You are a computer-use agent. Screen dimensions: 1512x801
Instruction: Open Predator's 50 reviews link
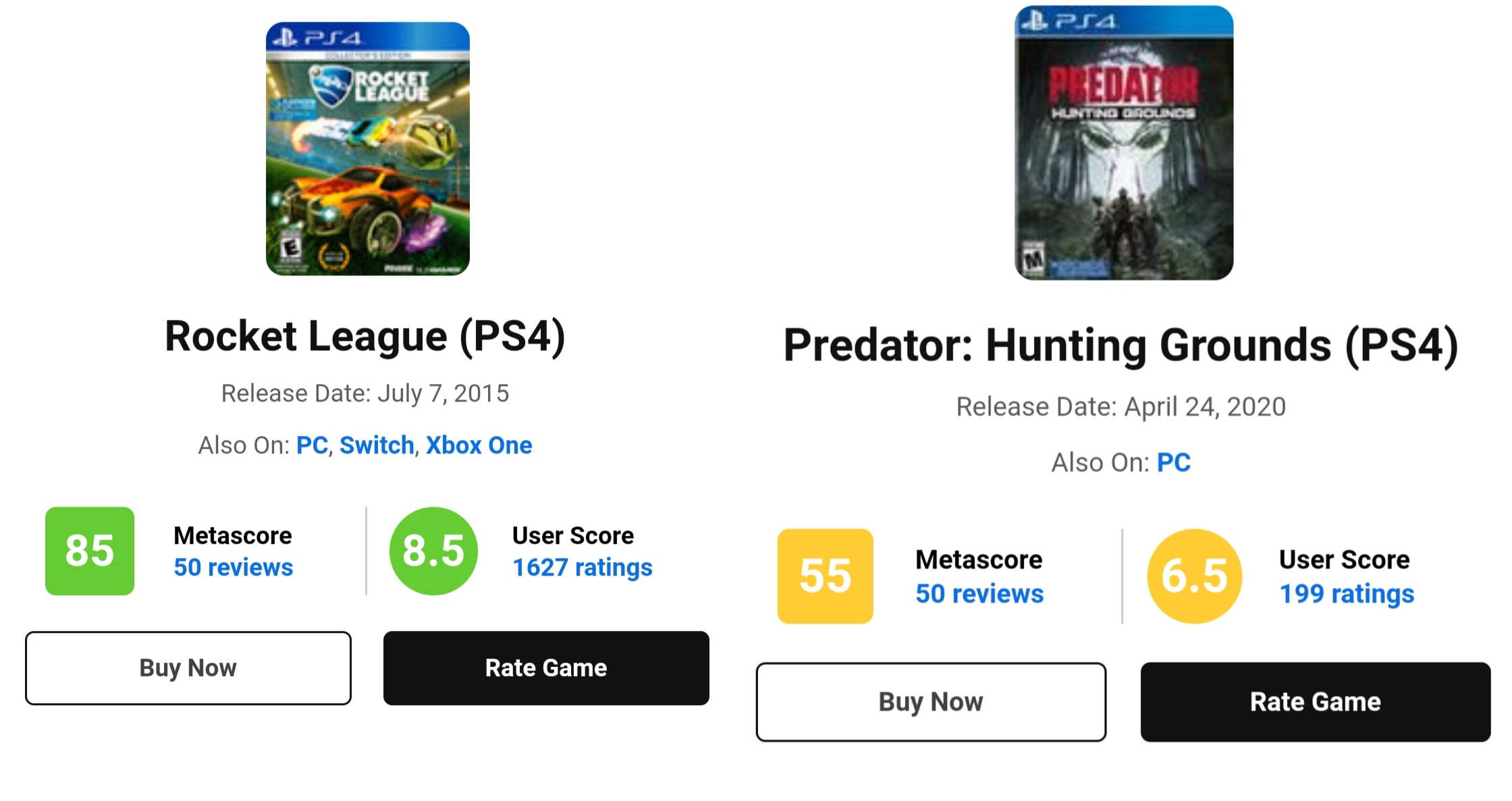(x=979, y=594)
